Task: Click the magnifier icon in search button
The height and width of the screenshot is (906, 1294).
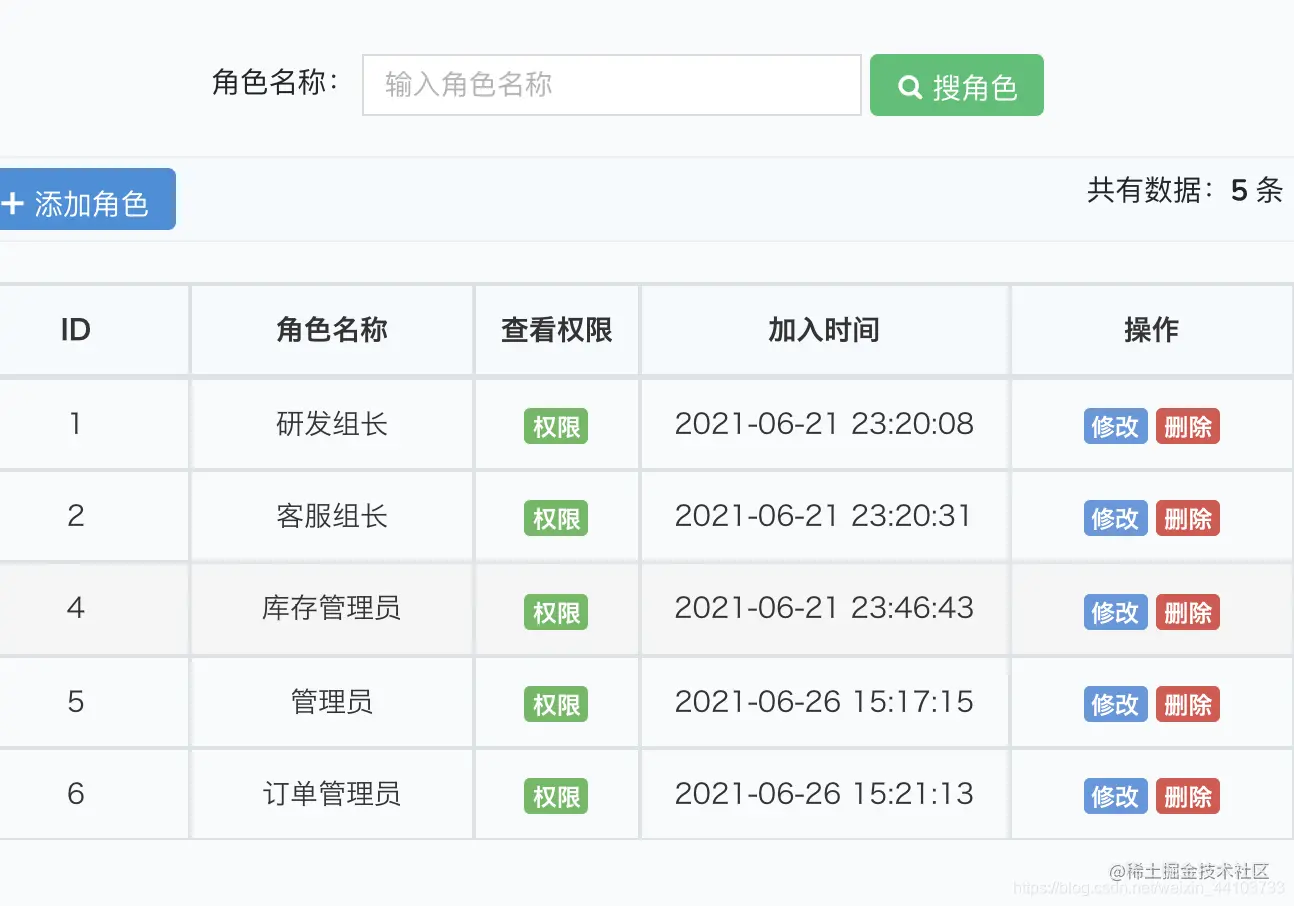Action: (909, 86)
